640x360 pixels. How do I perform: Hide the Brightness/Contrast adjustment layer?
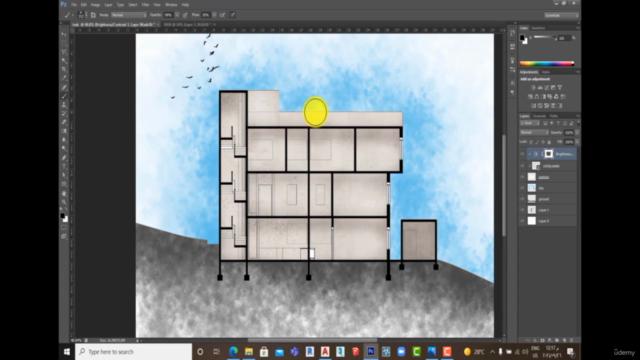(522, 154)
